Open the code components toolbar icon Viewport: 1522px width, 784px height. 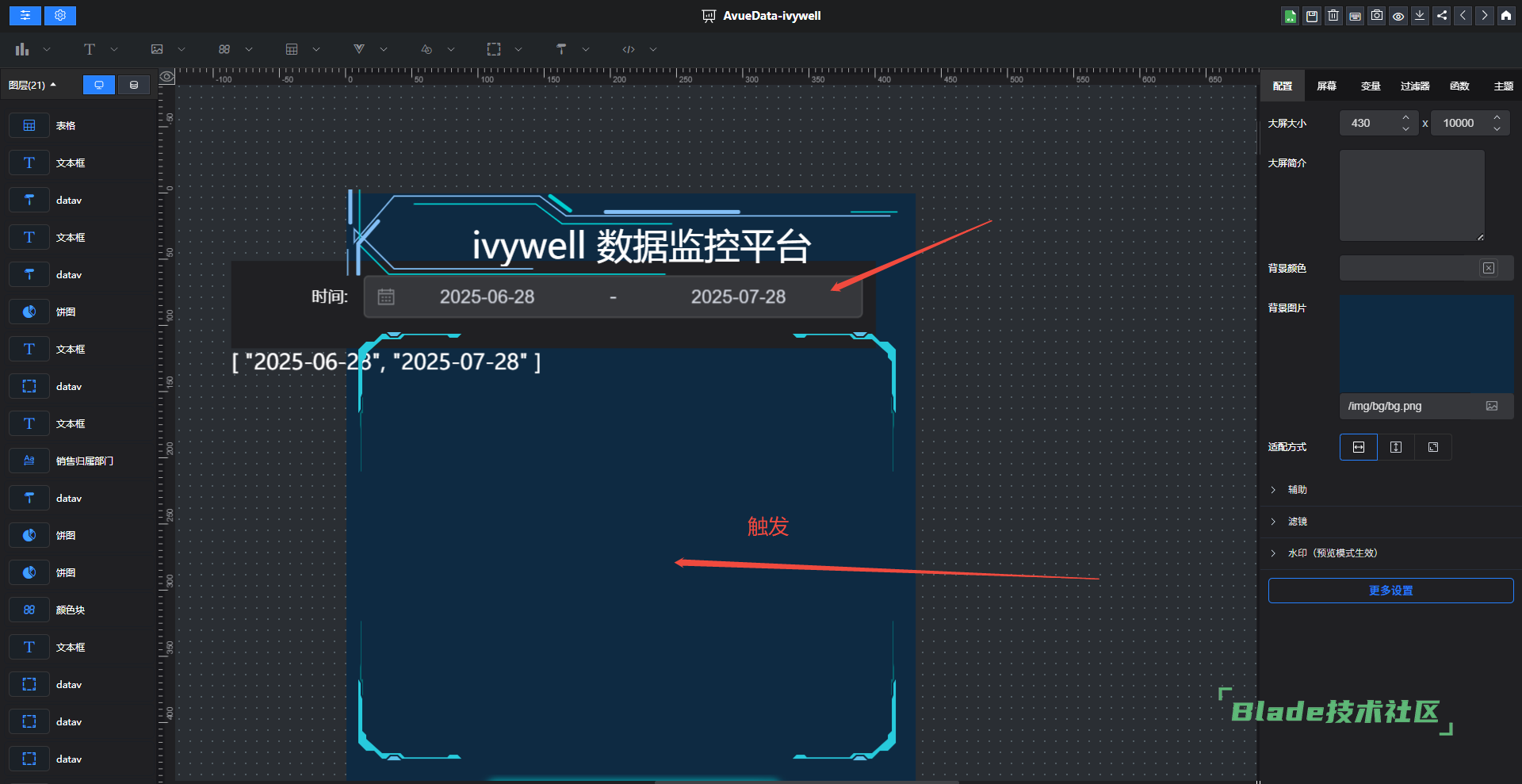pyautogui.click(x=629, y=49)
